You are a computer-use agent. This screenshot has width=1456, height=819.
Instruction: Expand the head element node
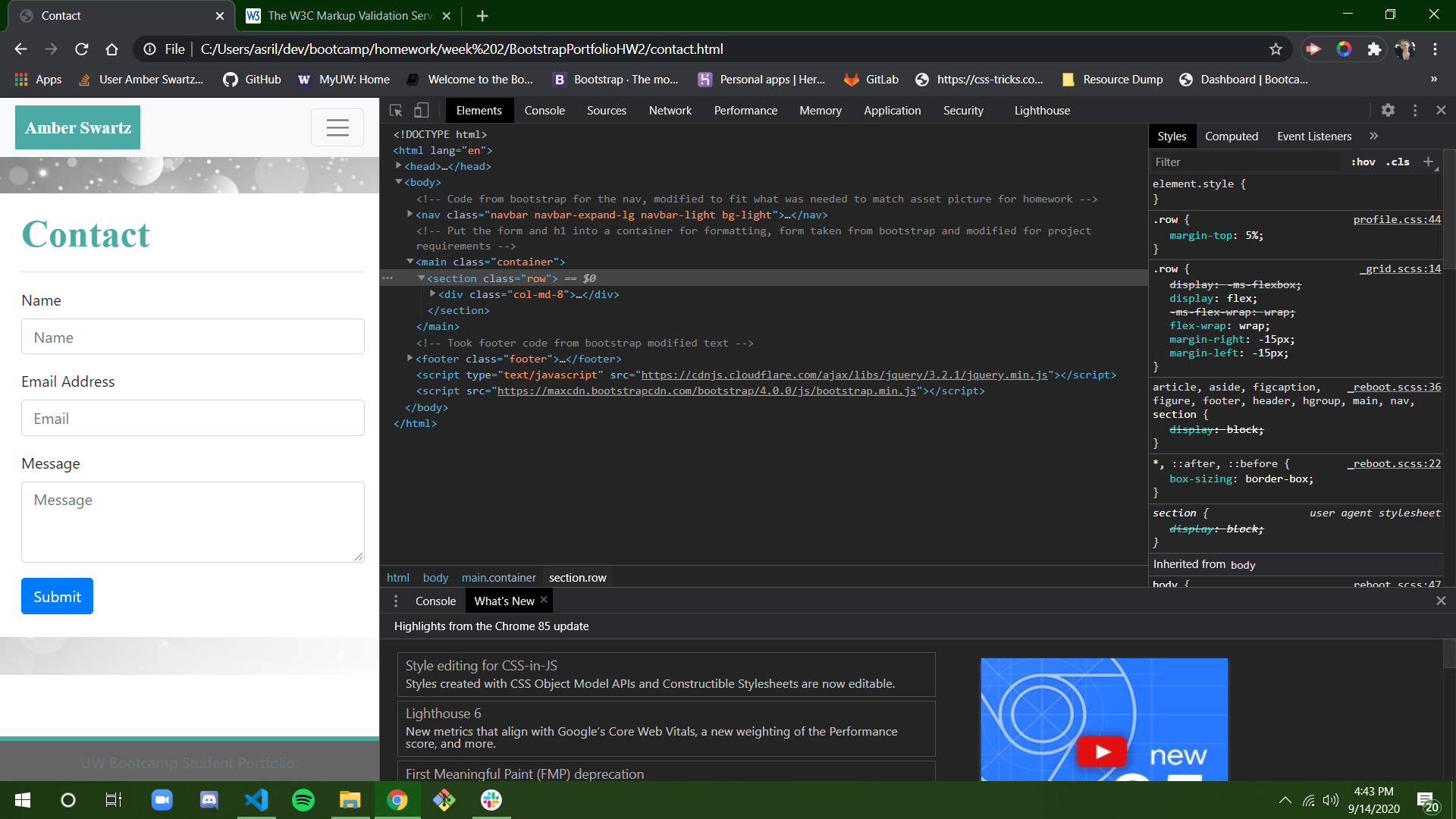pyautogui.click(x=399, y=165)
